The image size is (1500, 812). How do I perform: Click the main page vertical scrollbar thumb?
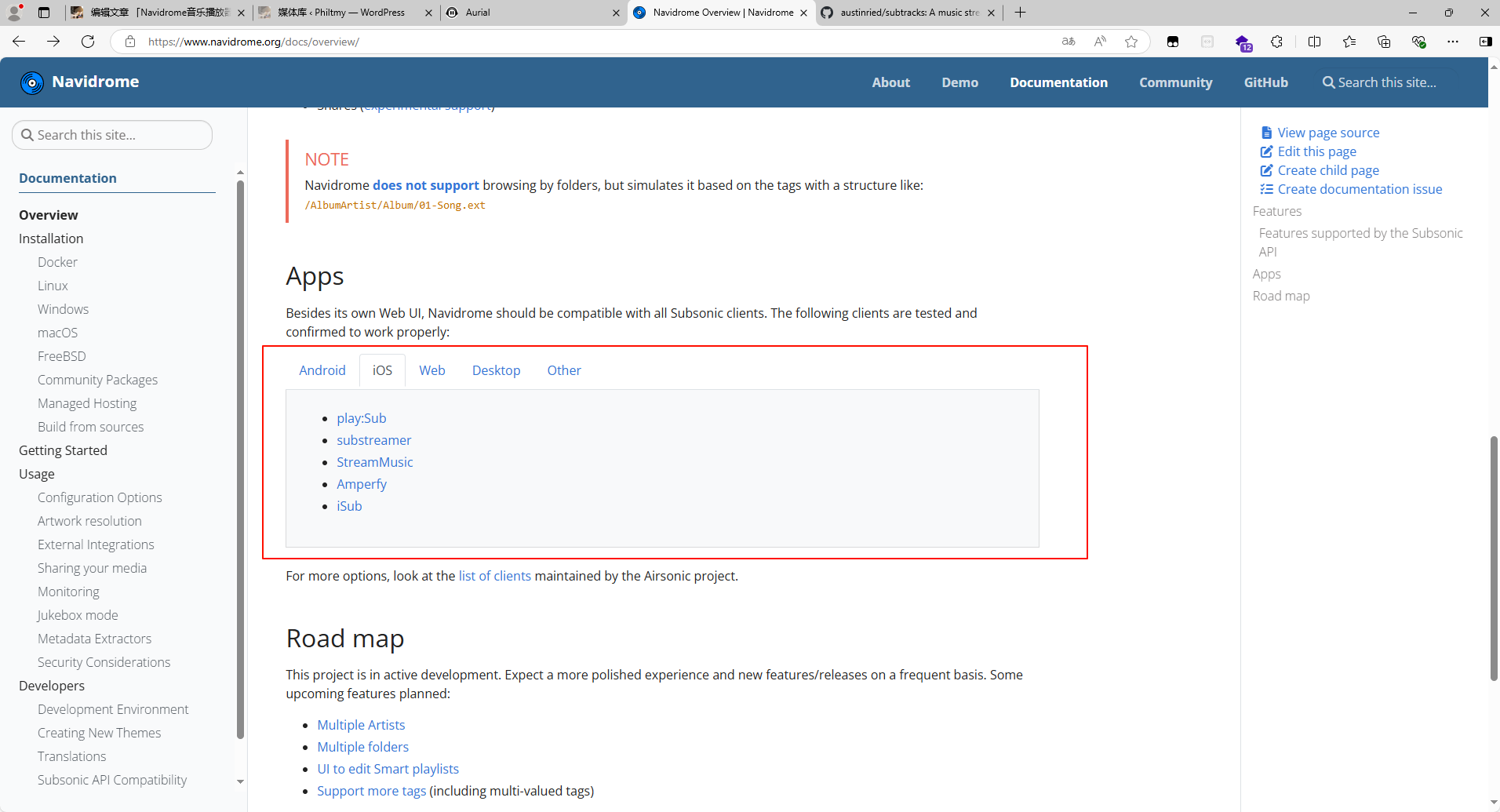pos(1495,558)
